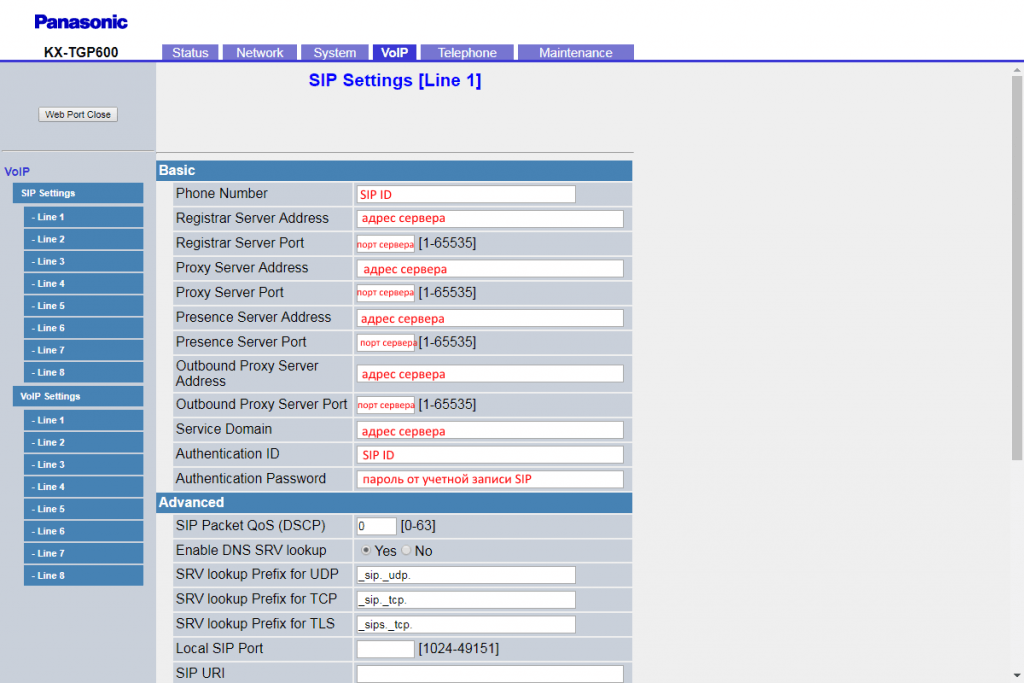Open SIP Settings in the sidebar
Image resolution: width=1024 pixels, height=683 pixels.
[x=78, y=193]
